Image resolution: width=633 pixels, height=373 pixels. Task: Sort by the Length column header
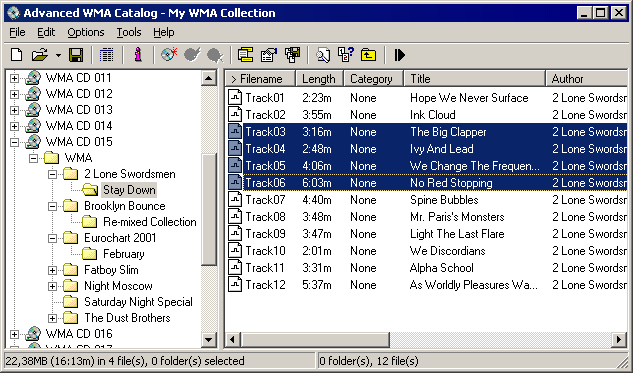(x=319, y=79)
